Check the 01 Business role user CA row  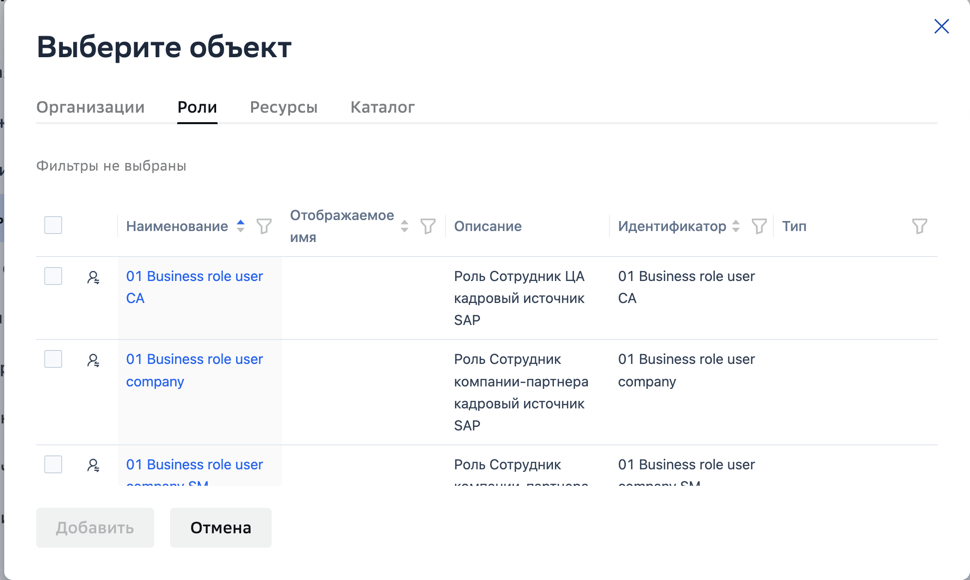tap(53, 276)
